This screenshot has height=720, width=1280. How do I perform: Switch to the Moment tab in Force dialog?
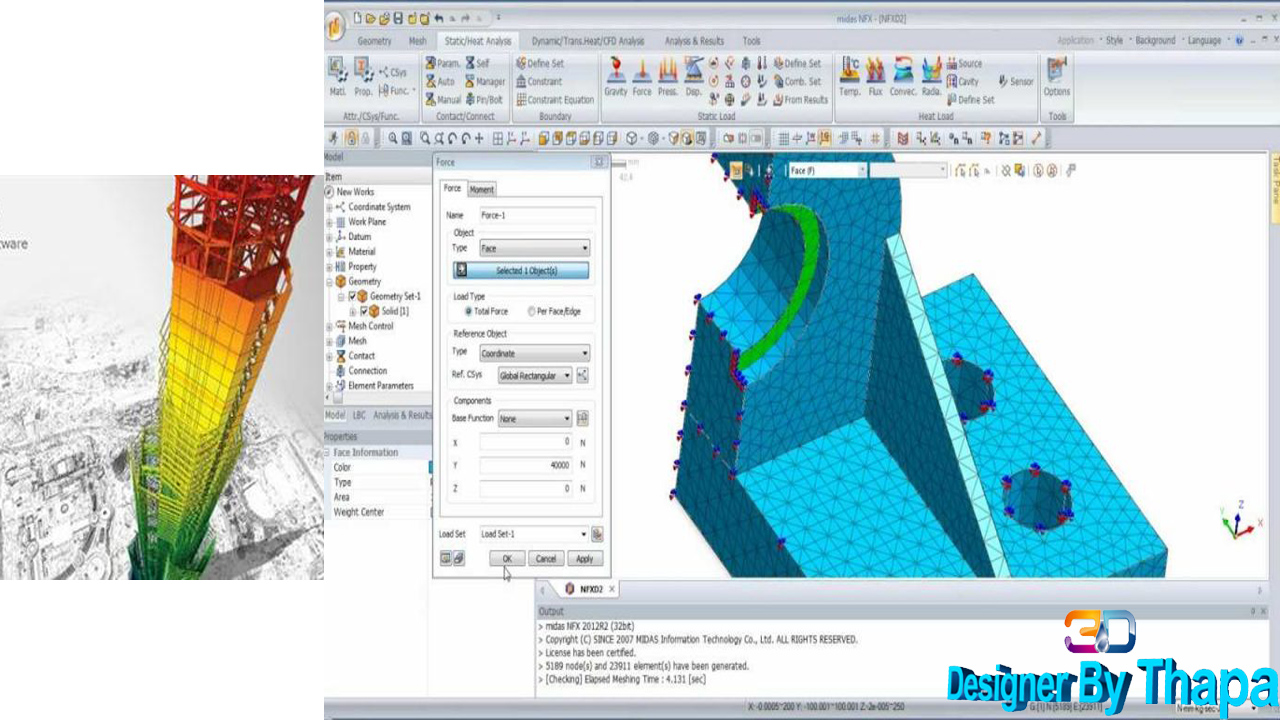point(482,189)
